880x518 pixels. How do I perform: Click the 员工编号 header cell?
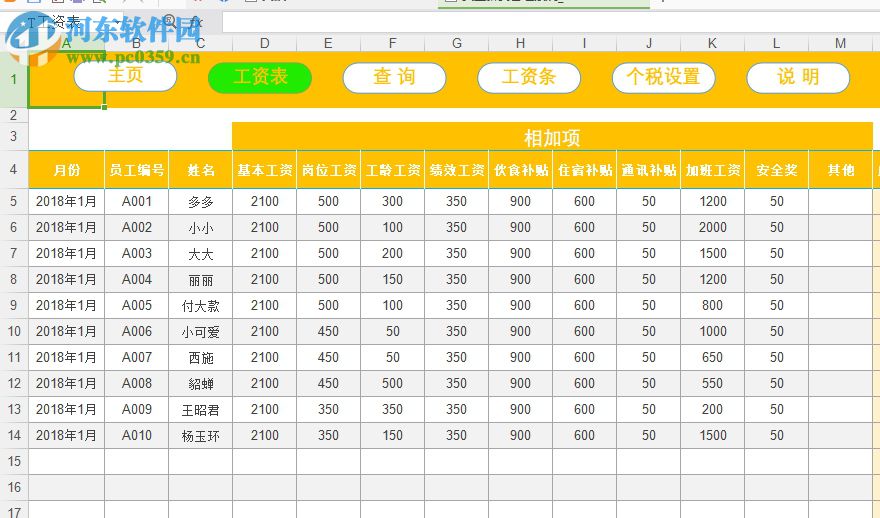pos(136,170)
